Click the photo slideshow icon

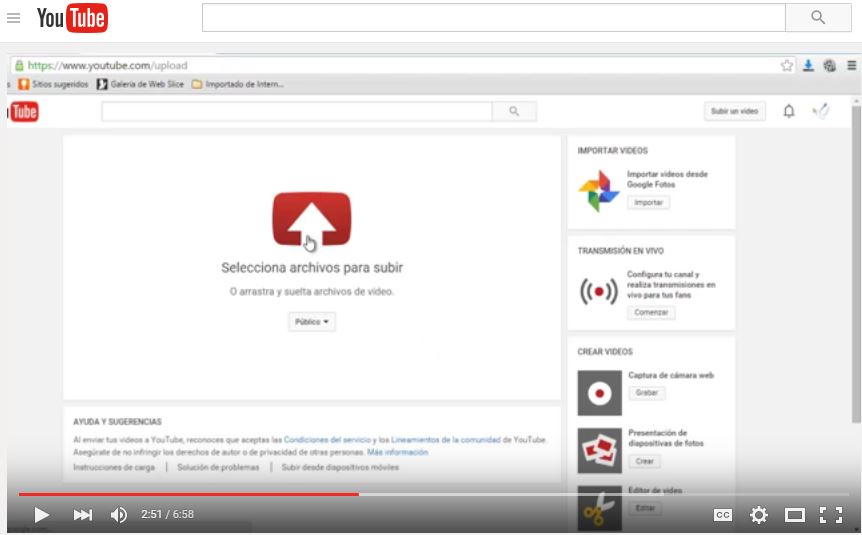click(x=599, y=450)
